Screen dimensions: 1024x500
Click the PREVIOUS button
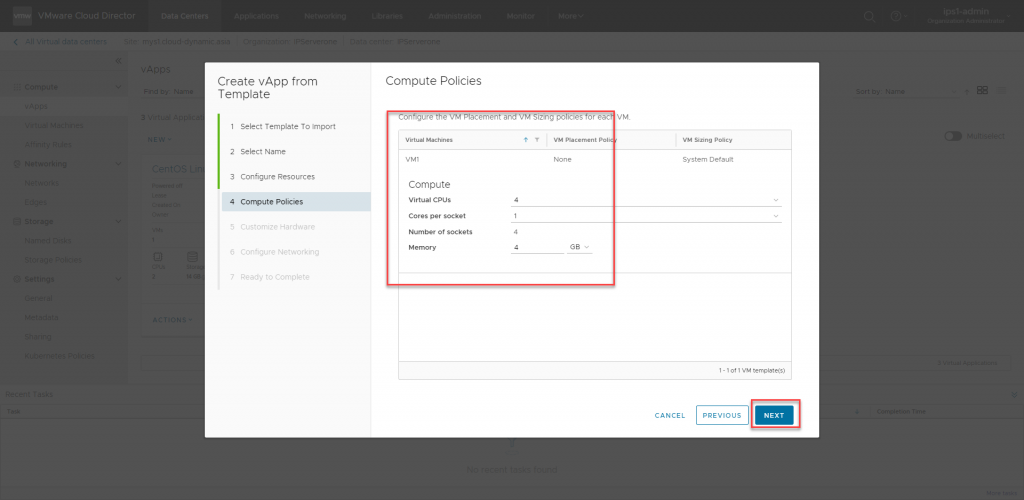721,415
